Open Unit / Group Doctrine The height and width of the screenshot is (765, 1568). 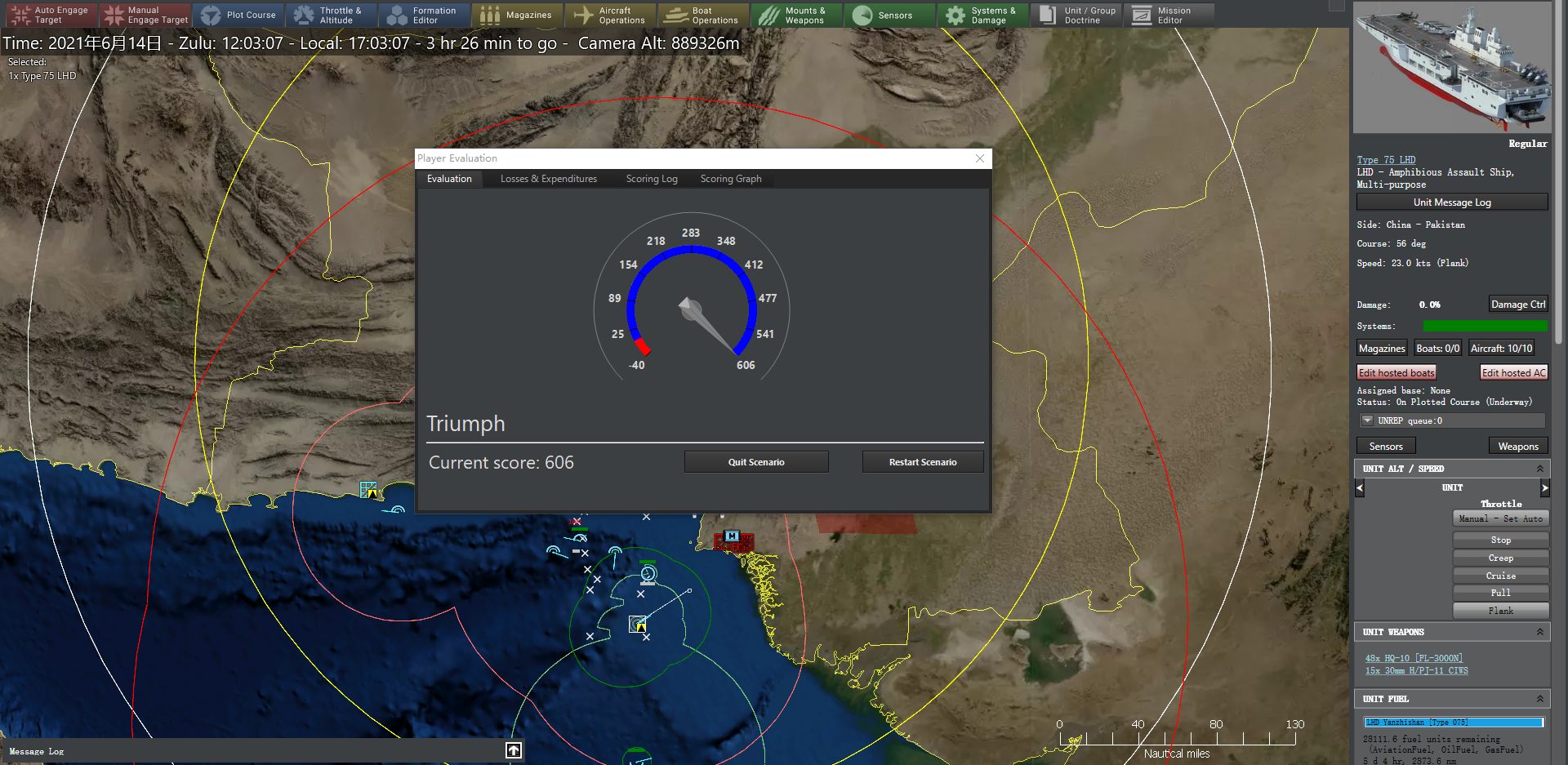[1076, 15]
